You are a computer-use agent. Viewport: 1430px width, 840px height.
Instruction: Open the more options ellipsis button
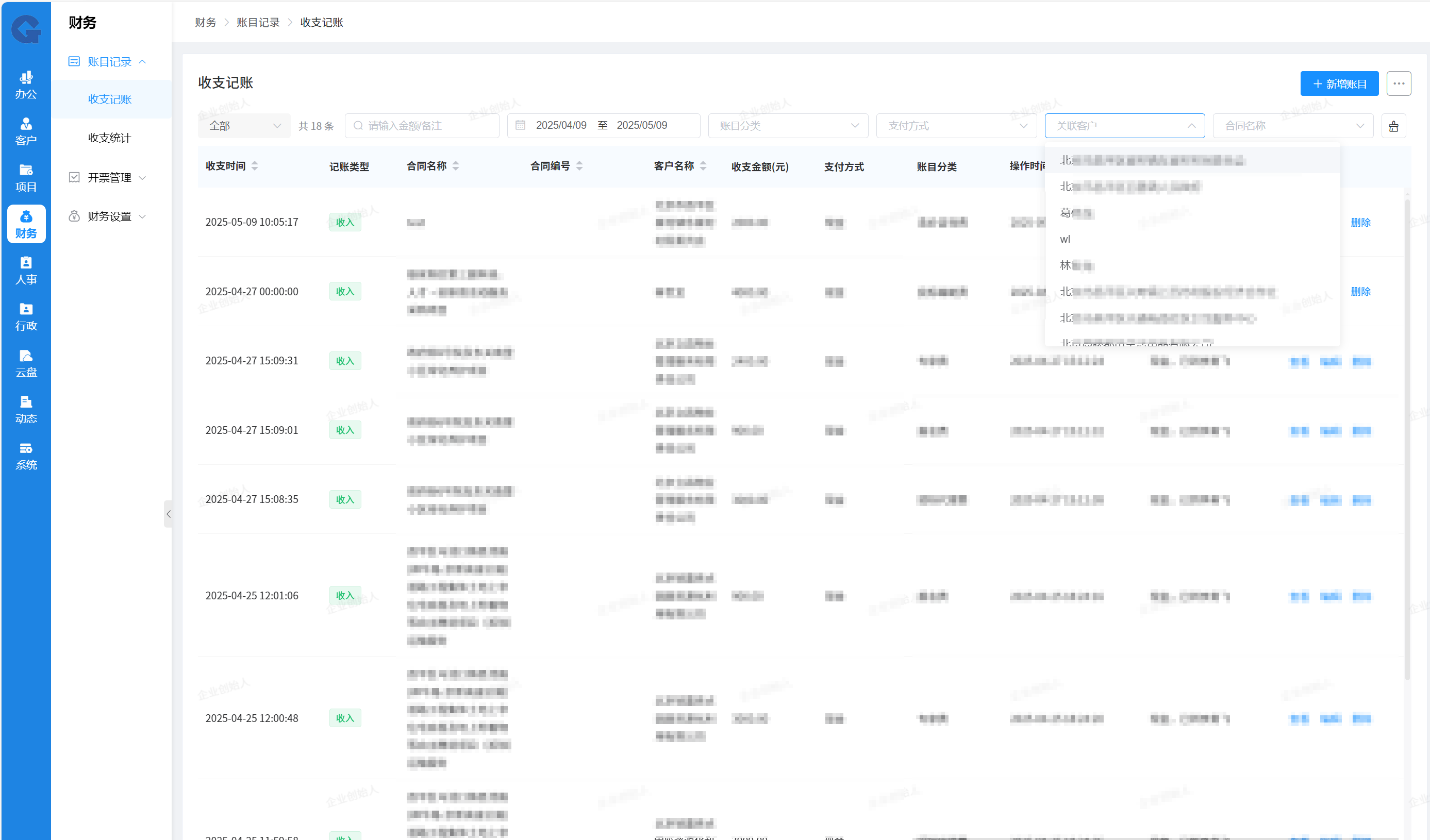(1398, 84)
